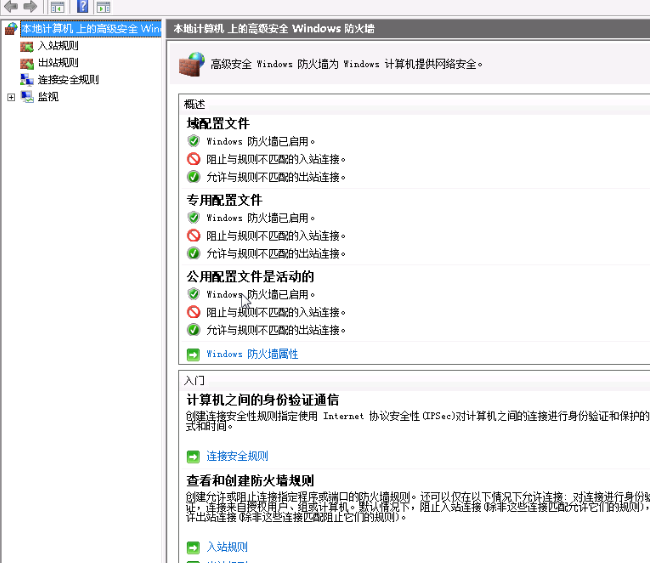The image size is (650, 563).
Task: Open the Windows 防火墙属性 link
Action: point(252,354)
